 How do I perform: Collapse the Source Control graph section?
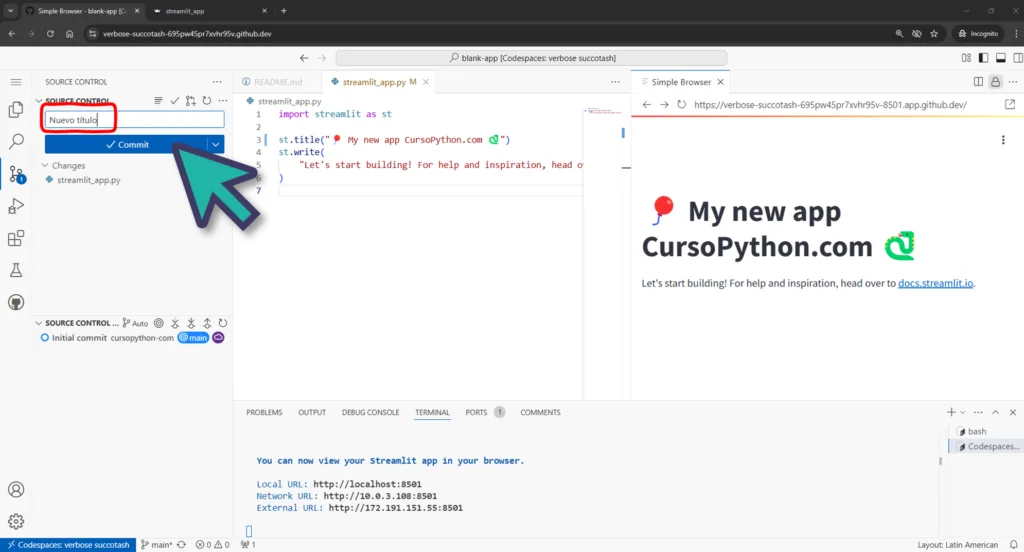pyautogui.click(x=39, y=323)
